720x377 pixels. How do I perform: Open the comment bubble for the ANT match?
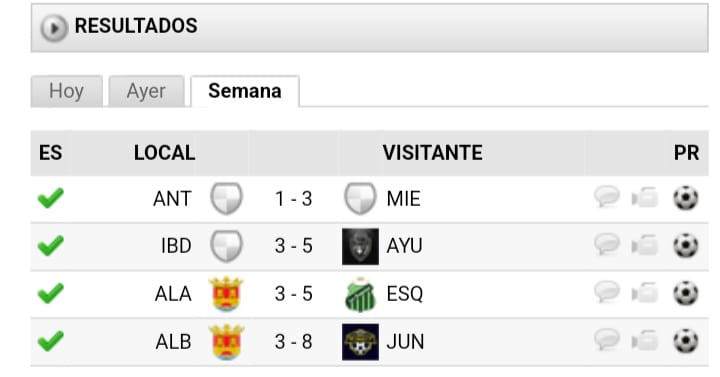607,197
